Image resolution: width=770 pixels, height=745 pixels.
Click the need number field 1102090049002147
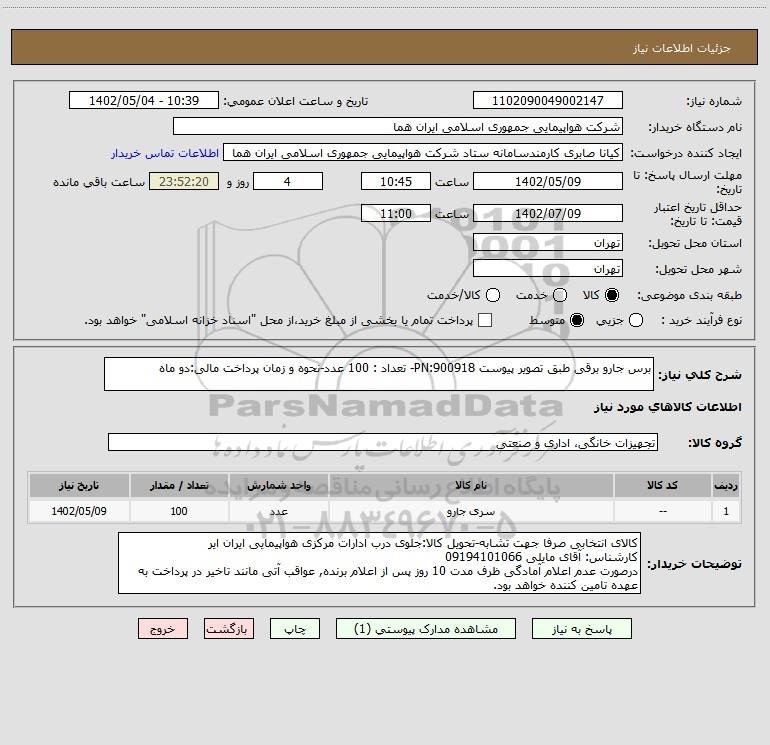click(x=548, y=100)
